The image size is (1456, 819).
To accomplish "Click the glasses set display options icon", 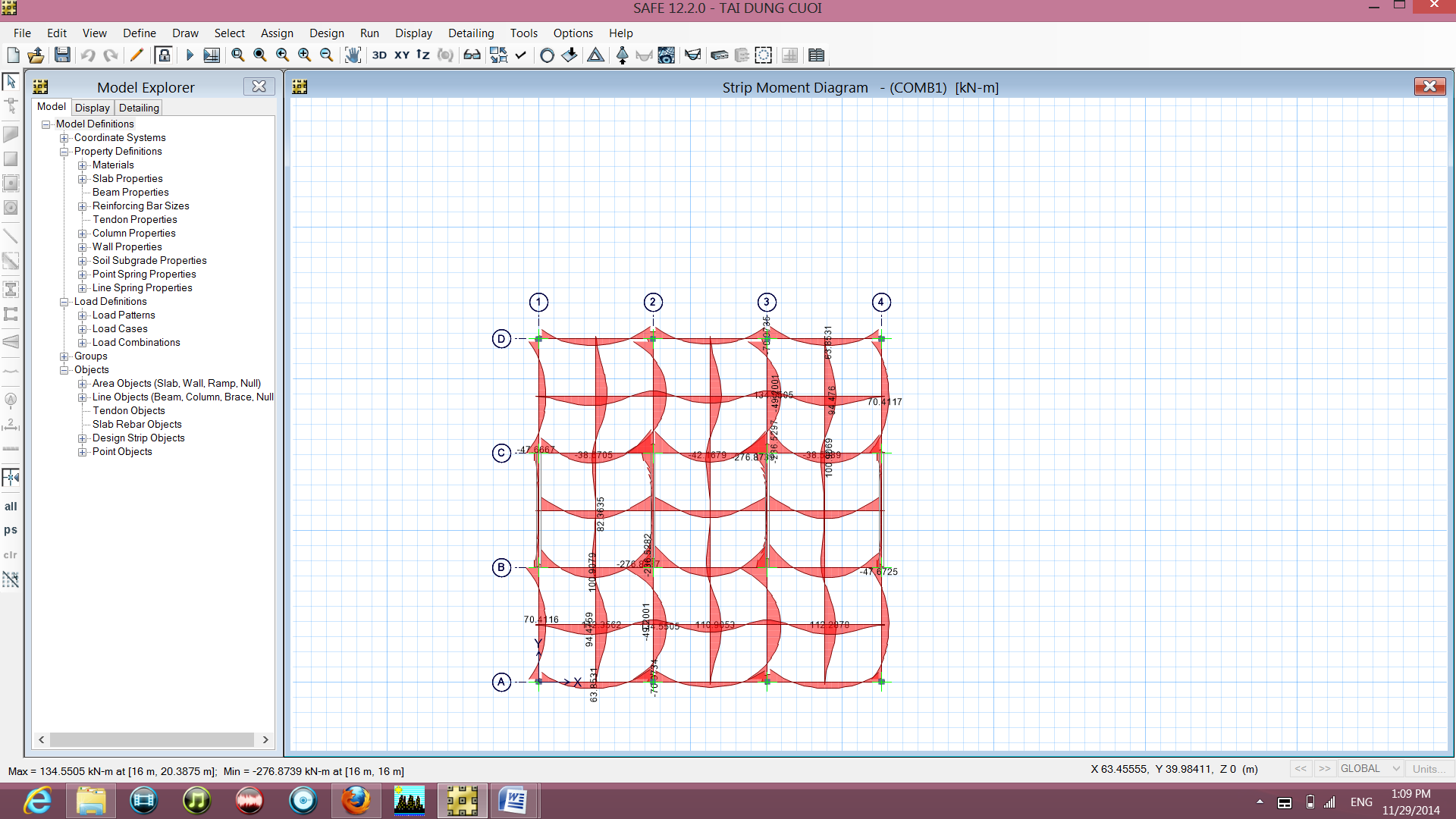I will 472,55.
